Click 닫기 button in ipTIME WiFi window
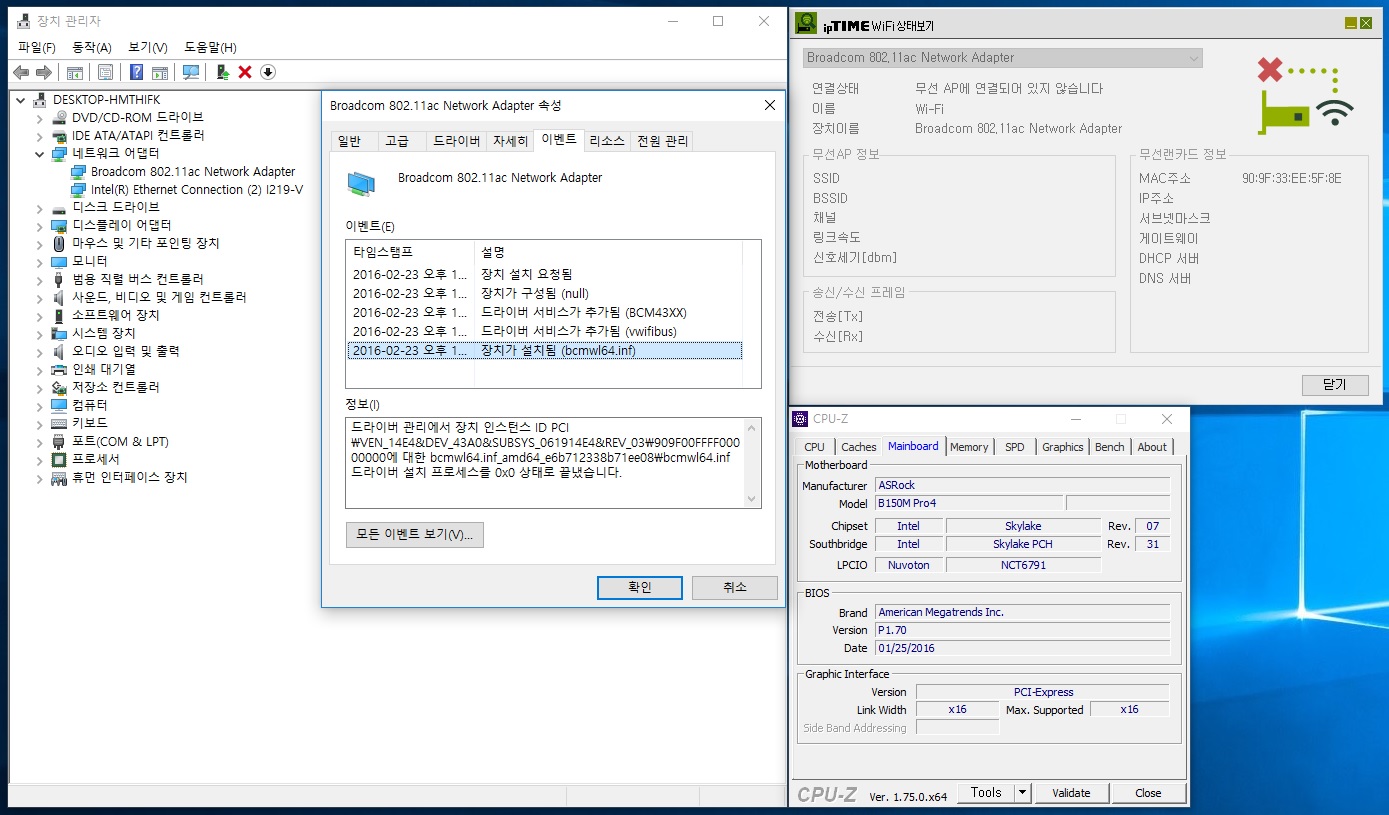The width and height of the screenshot is (1389, 815). (1335, 385)
